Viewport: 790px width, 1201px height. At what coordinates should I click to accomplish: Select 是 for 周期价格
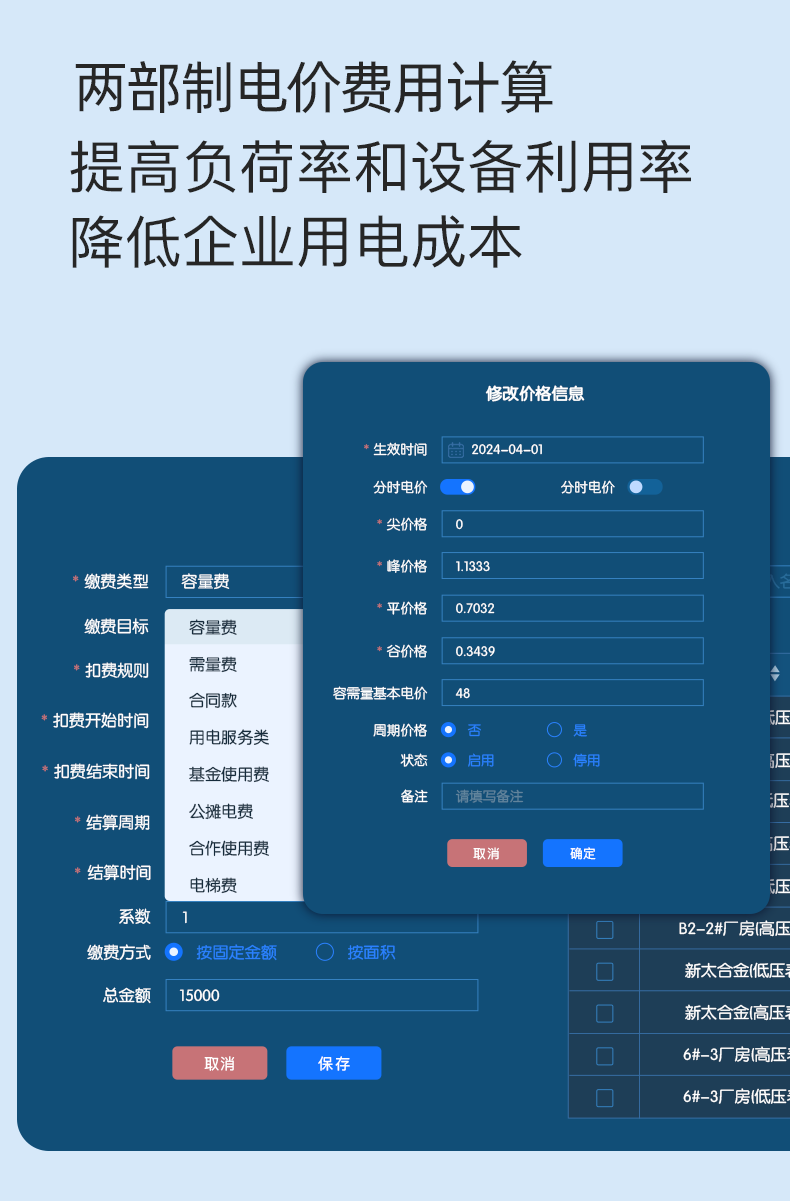(x=555, y=730)
